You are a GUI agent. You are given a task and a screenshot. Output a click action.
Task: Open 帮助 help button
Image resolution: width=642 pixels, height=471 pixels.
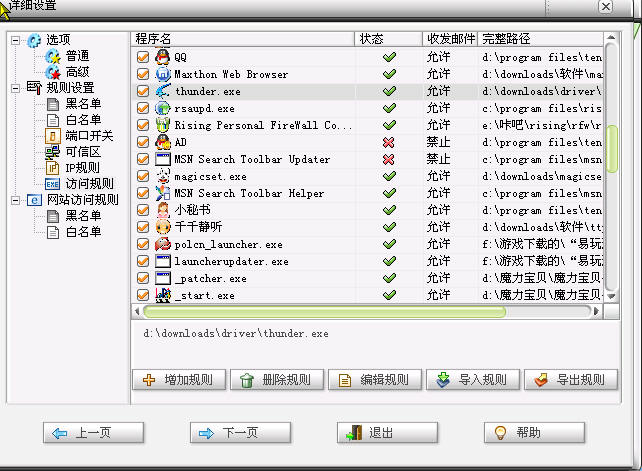pyautogui.click(x=534, y=433)
